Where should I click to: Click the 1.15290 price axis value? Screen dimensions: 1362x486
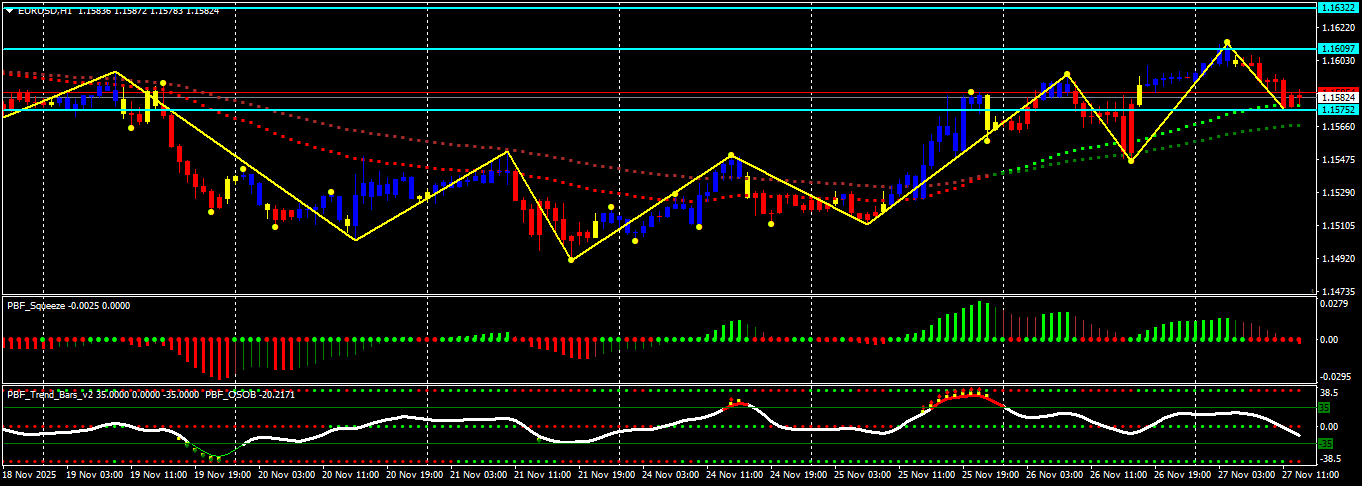tap(1337, 193)
